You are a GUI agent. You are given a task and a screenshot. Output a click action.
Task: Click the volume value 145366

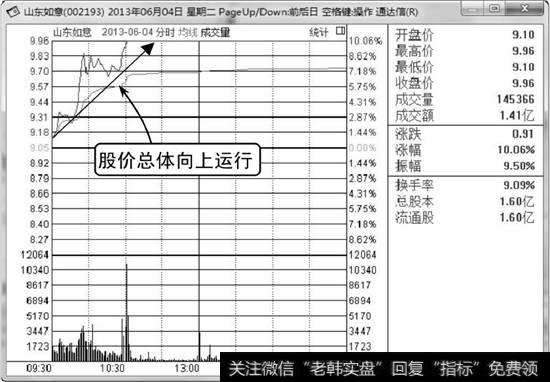point(515,99)
